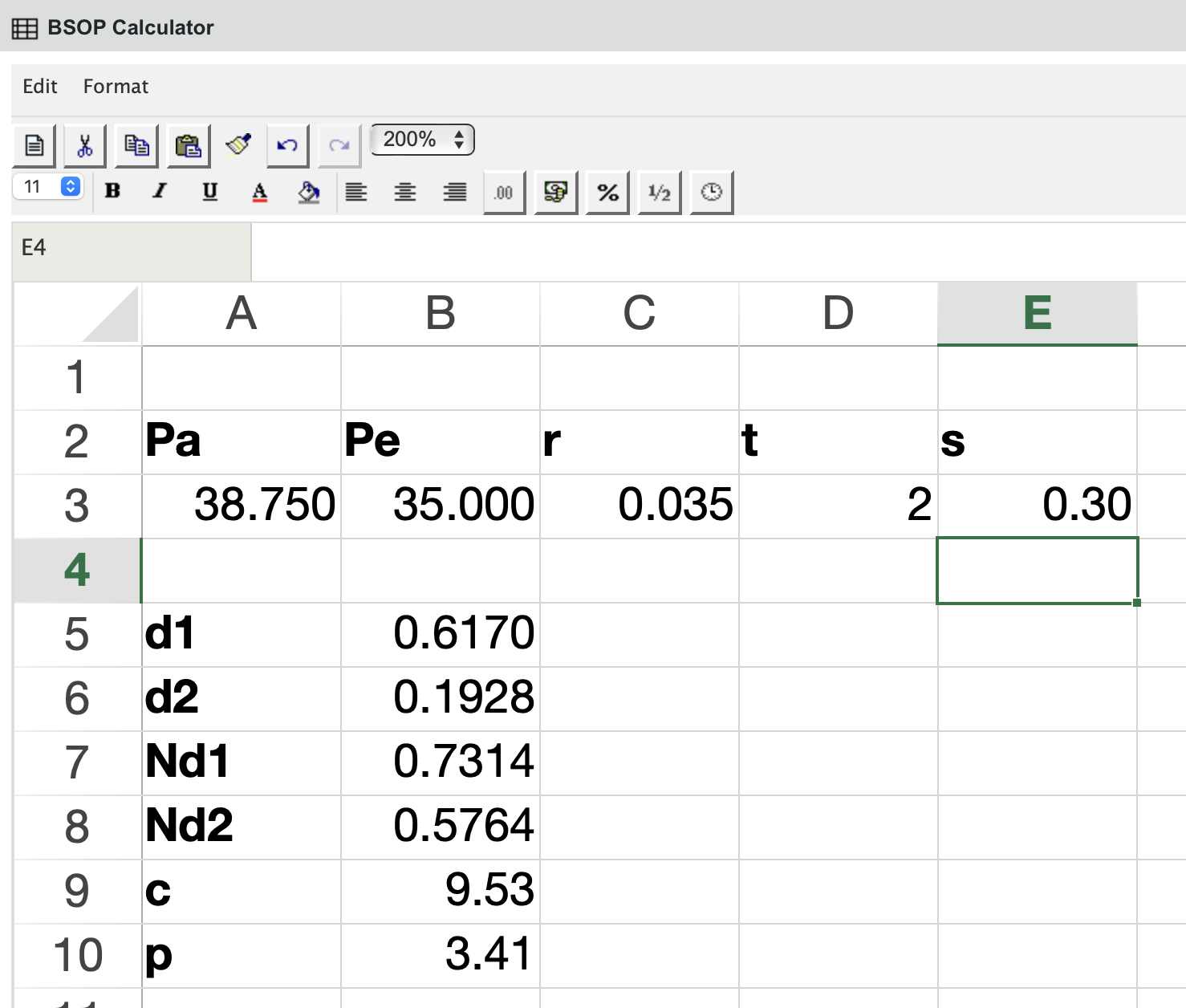Paste using the clipboard icon
The height and width of the screenshot is (1008, 1186).
pyautogui.click(x=188, y=145)
